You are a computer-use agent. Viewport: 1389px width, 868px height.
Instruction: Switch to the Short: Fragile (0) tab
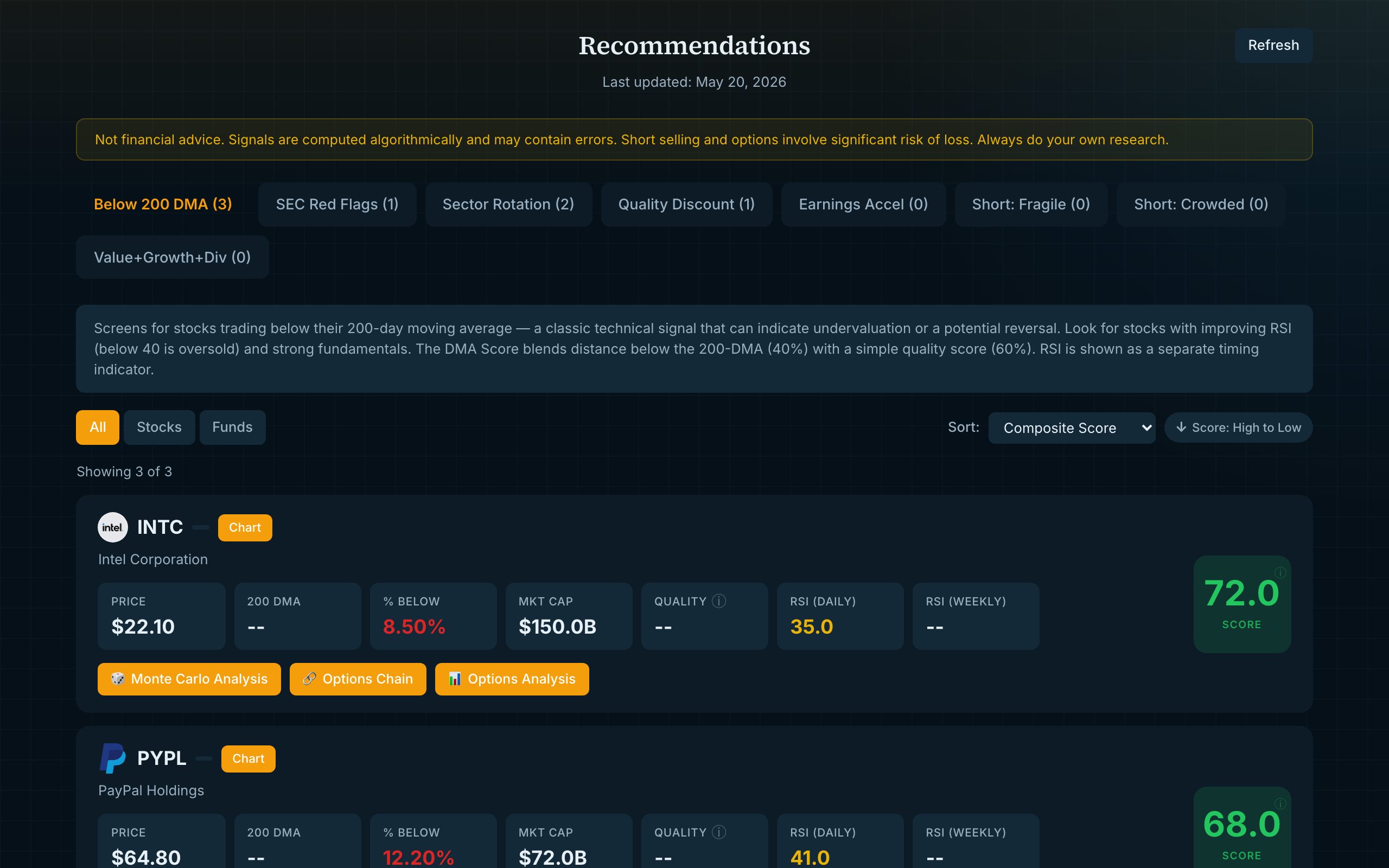click(x=1030, y=205)
